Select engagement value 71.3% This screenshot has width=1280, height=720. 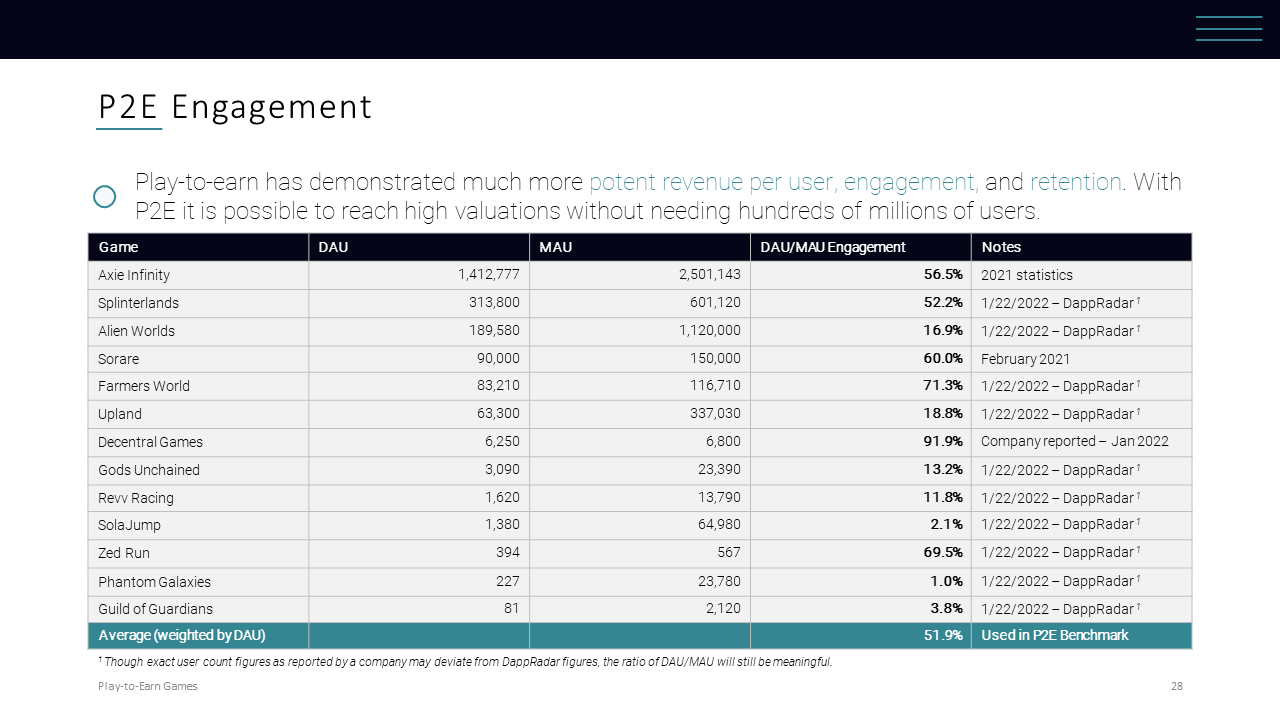[x=943, y=386]
